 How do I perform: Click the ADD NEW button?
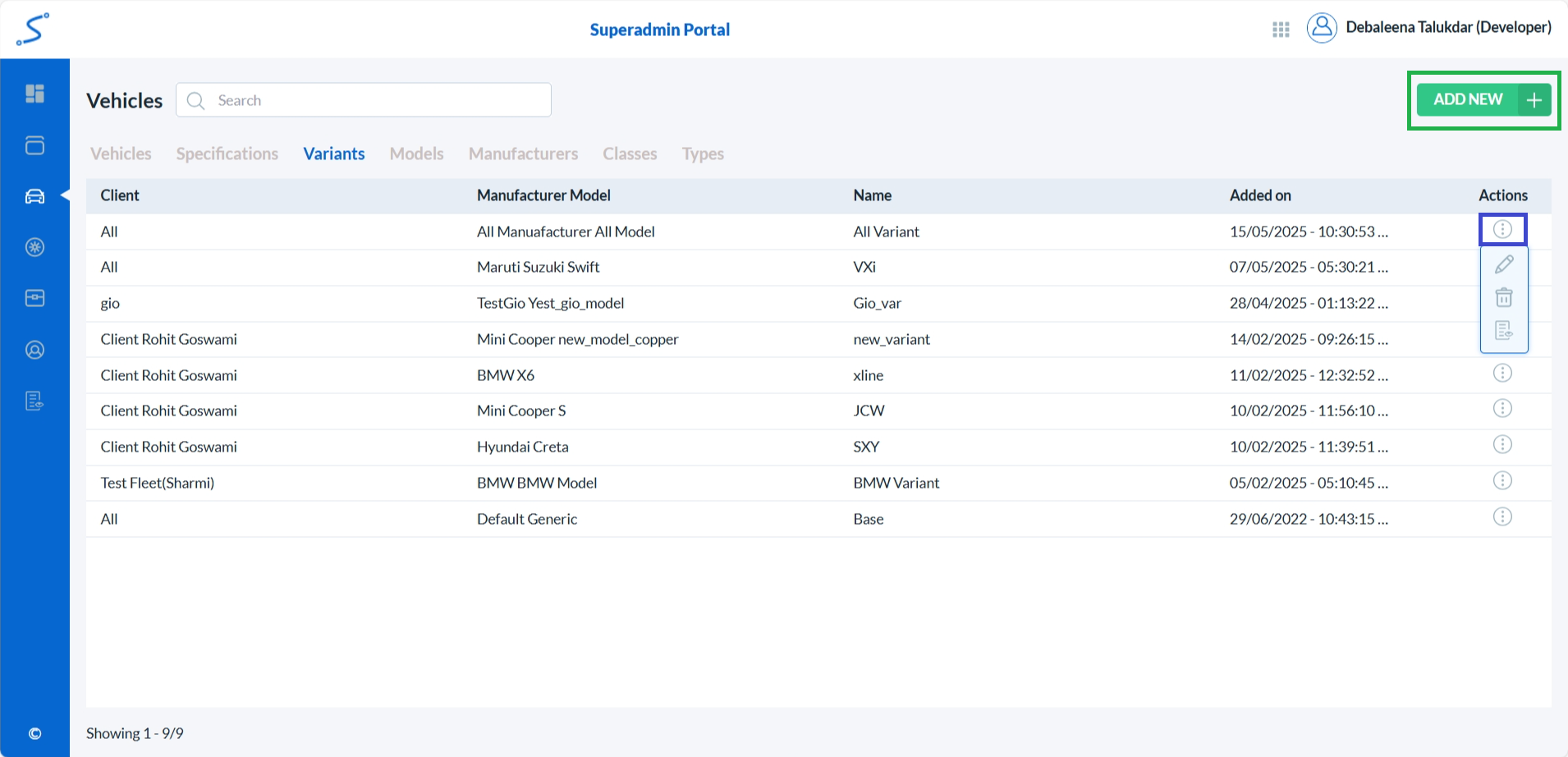1483,99
